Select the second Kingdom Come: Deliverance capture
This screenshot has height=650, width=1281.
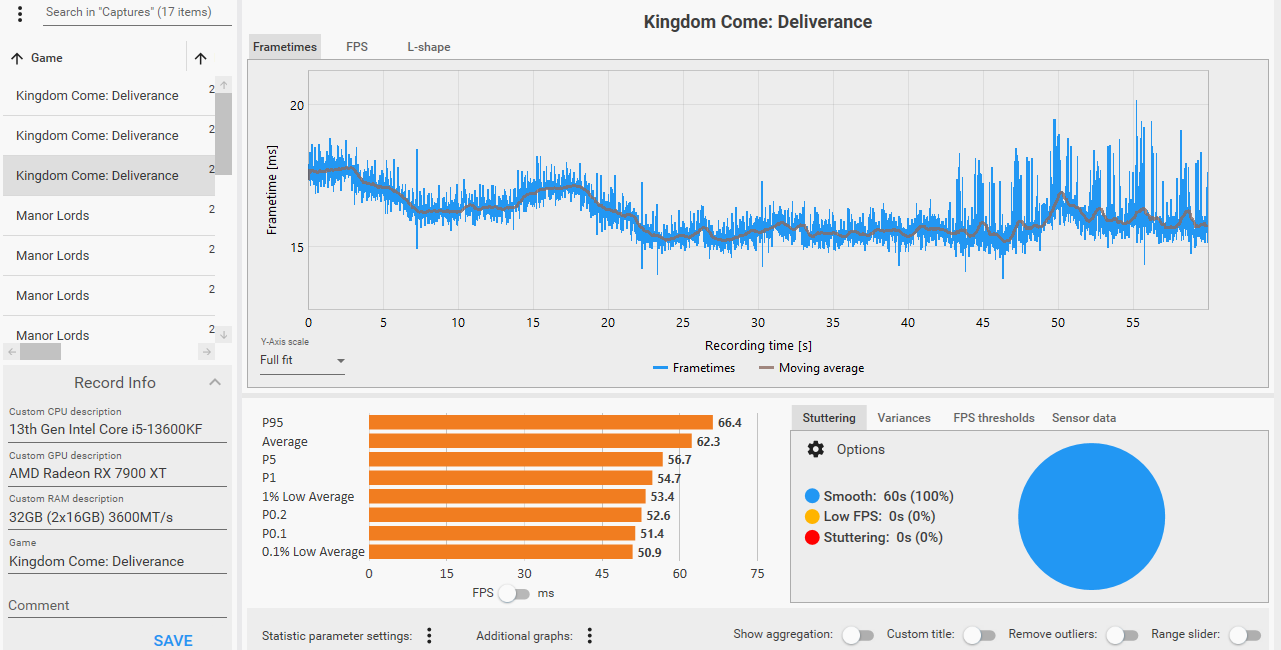point(108,136)
